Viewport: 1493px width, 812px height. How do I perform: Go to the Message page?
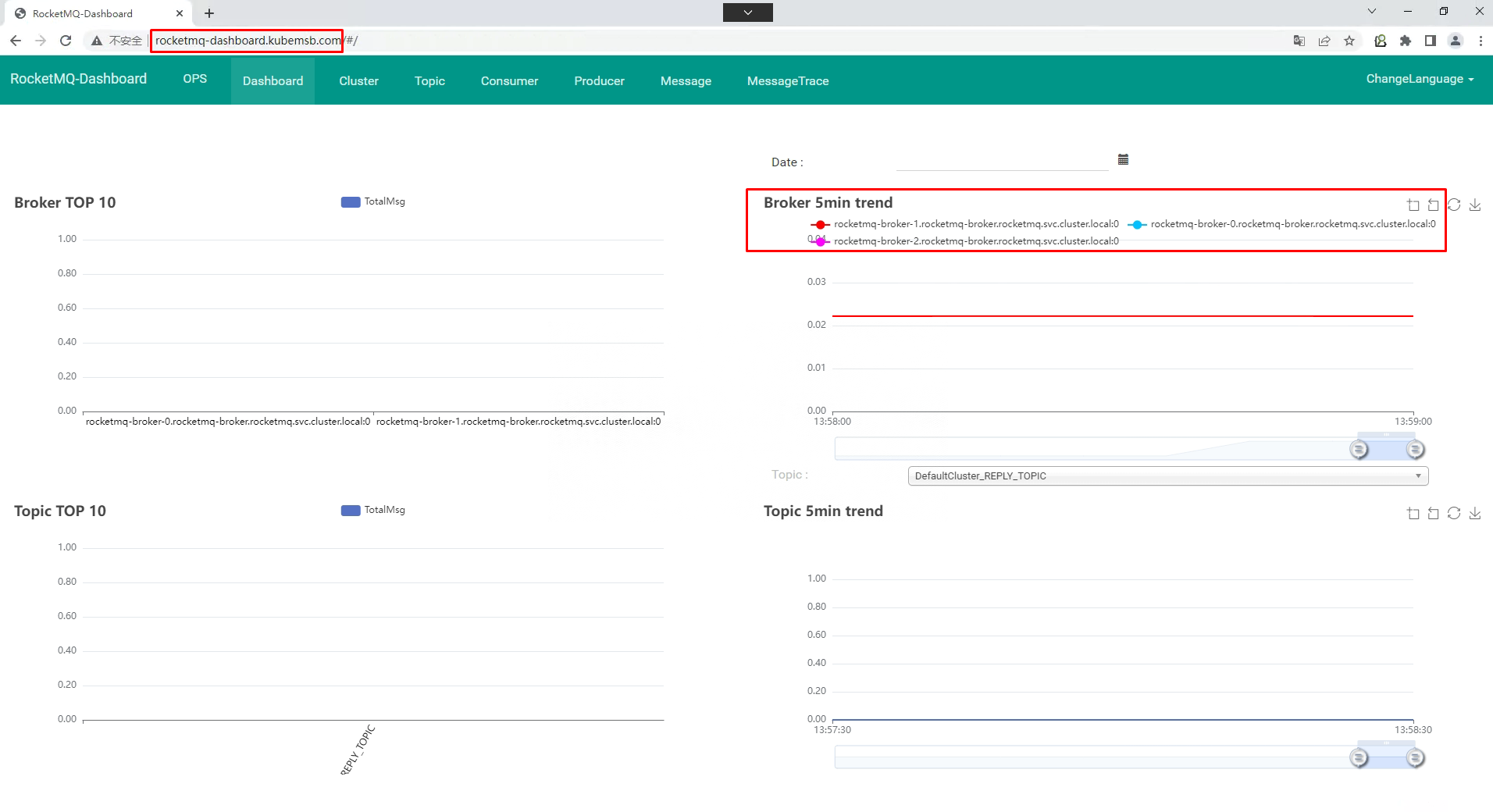686,80
